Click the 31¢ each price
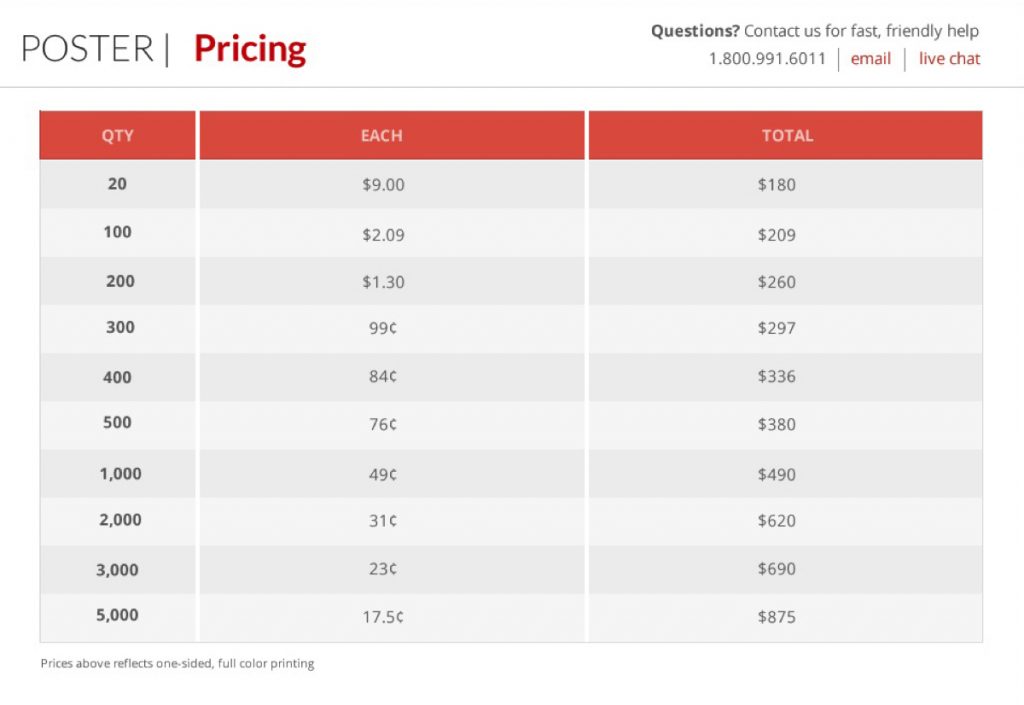 click(x=383, y=521)
